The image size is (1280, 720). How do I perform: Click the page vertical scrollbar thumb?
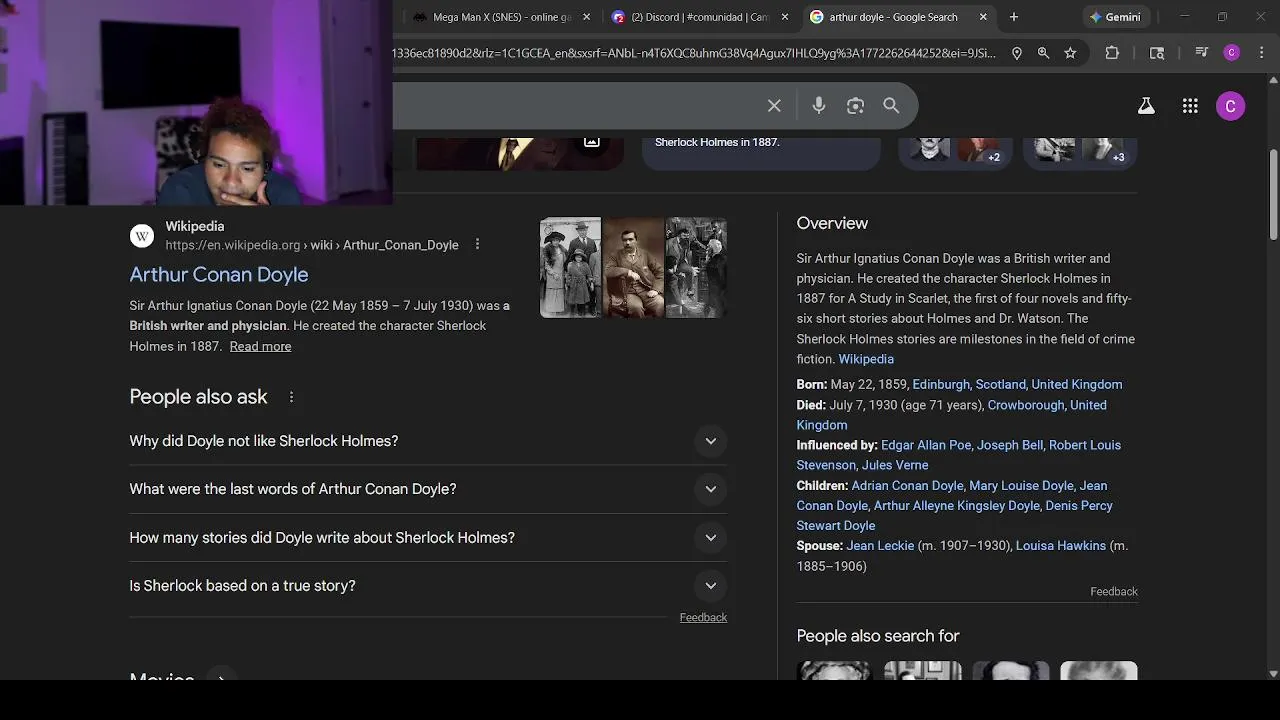coord(1273,195)
